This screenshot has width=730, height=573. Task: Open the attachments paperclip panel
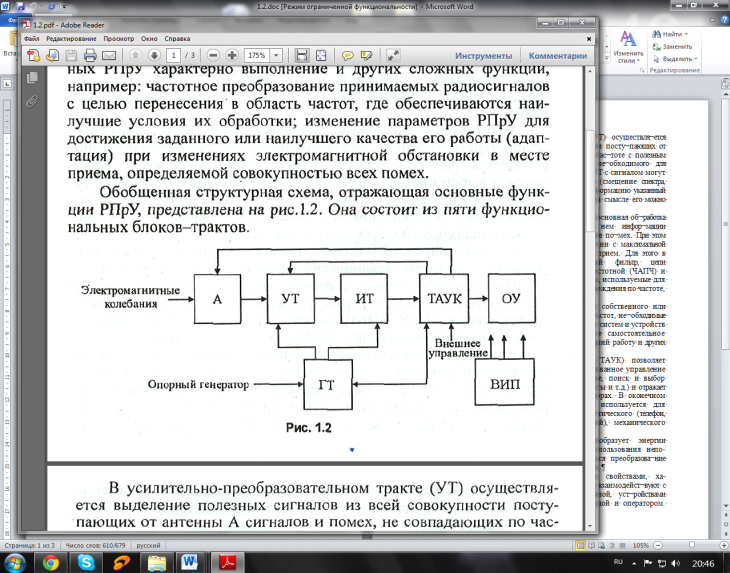32,101
